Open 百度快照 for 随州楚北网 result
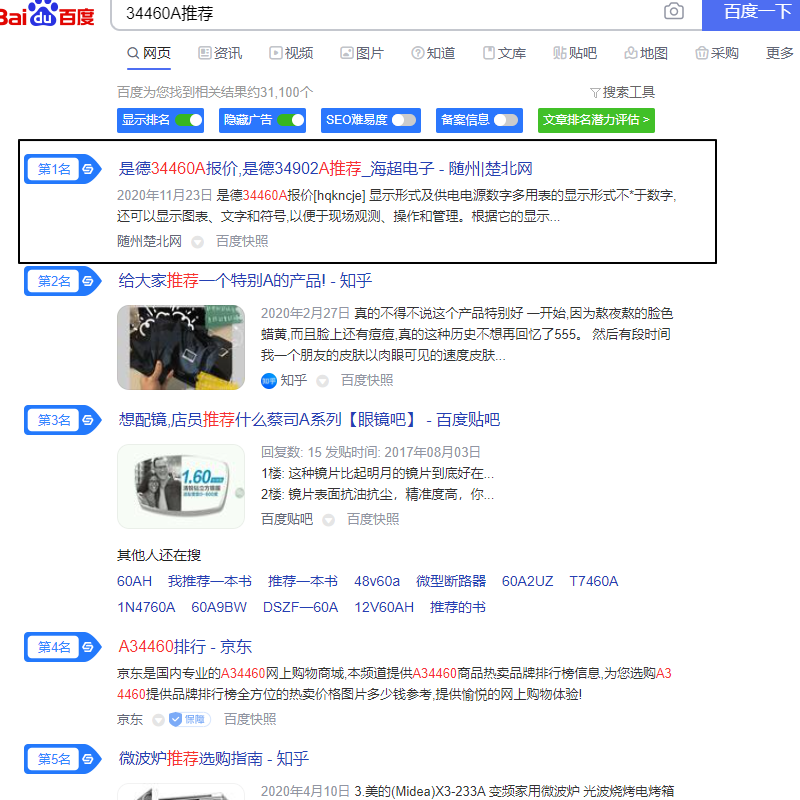This screenshot has height=800, width=800. point(242,241)
